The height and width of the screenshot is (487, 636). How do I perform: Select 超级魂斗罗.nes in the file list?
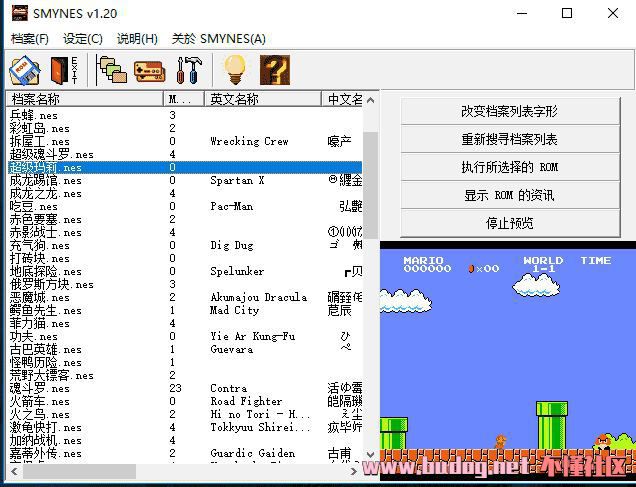tap(52, 154)
